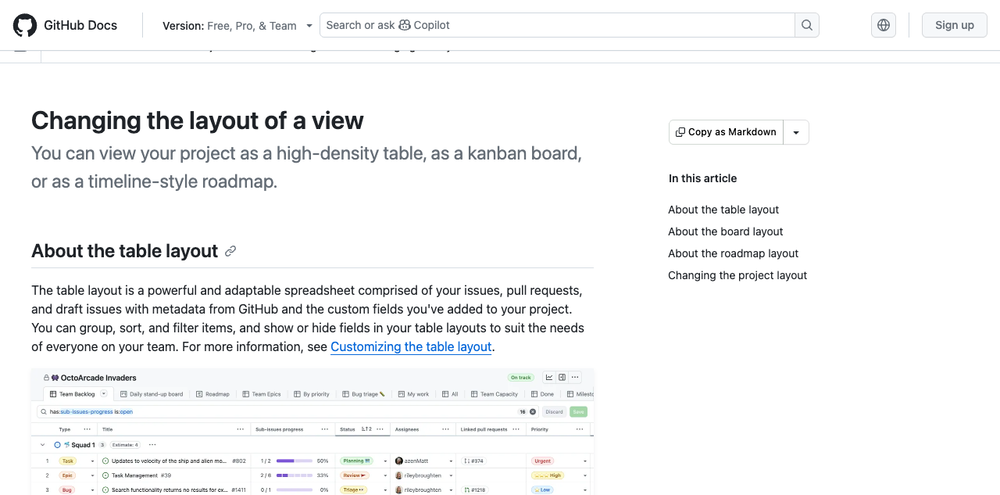Jump to Changing the project layout section
Image resolution: width=1000 pixels, height=495 pixels.
[737, 276]
